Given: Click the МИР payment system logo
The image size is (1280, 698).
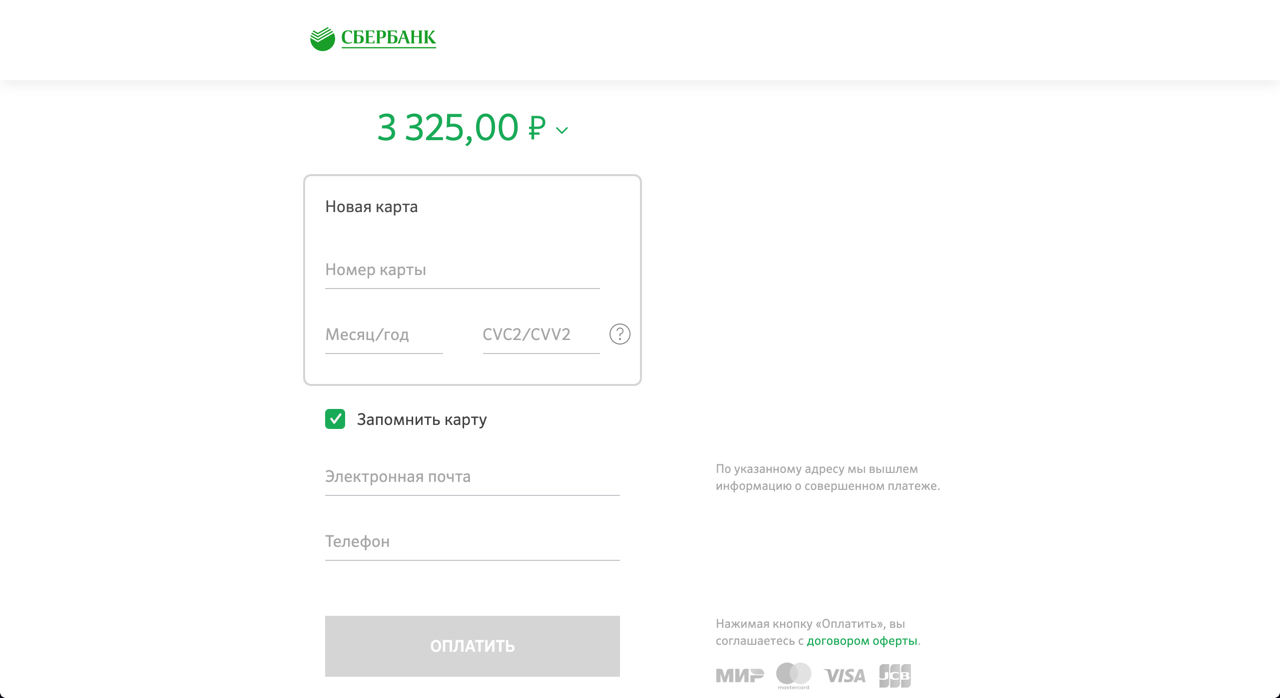Looking at the screenshot, I should [x=739, y=676].
